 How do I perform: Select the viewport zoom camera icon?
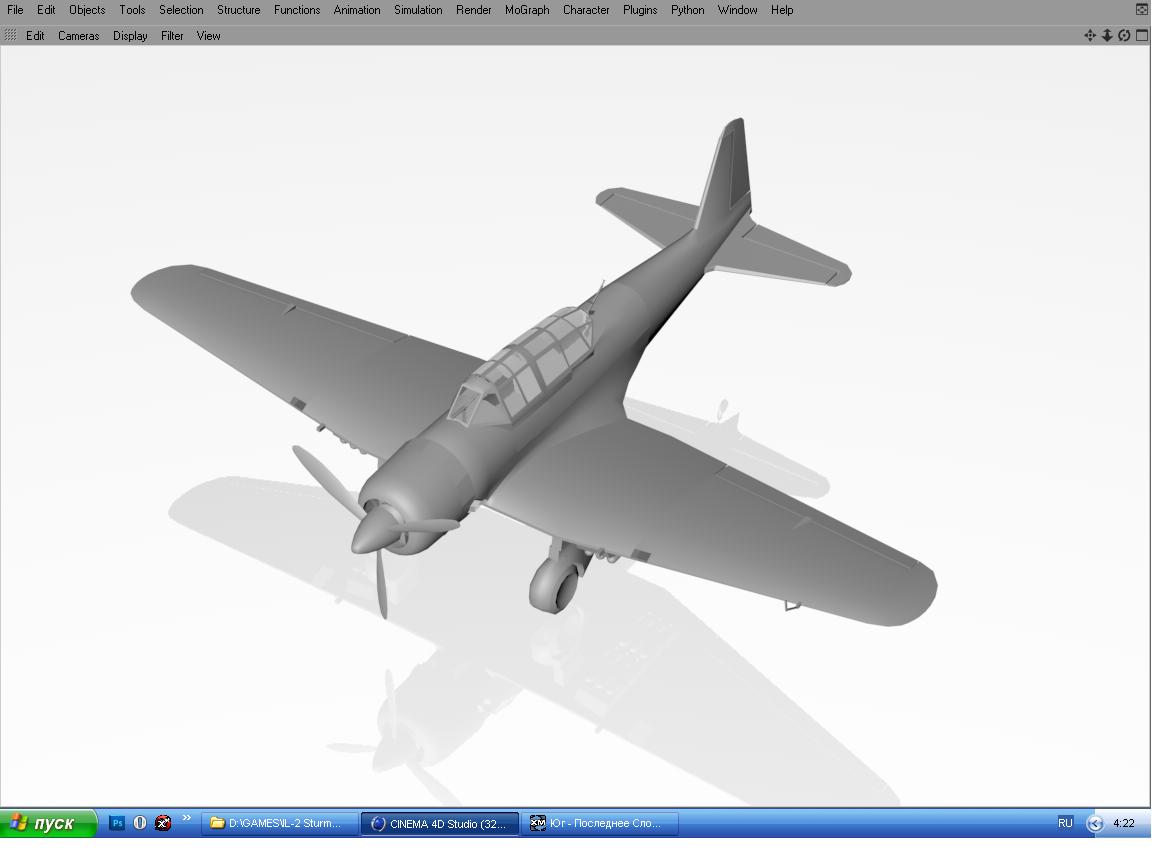pos(1106,35)
